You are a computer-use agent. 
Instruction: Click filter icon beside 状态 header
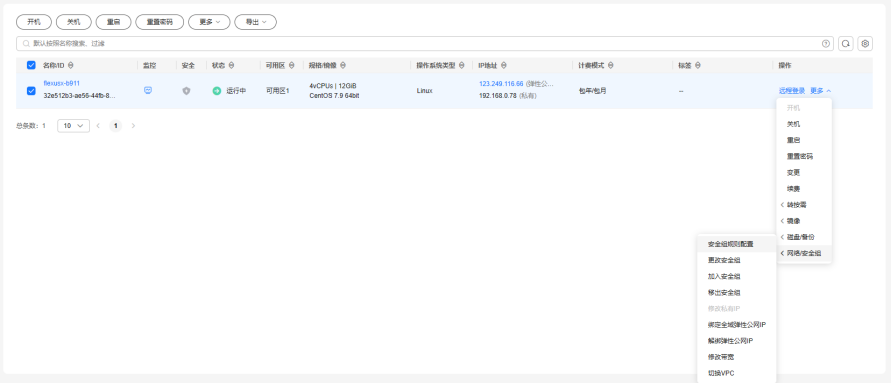231,65
